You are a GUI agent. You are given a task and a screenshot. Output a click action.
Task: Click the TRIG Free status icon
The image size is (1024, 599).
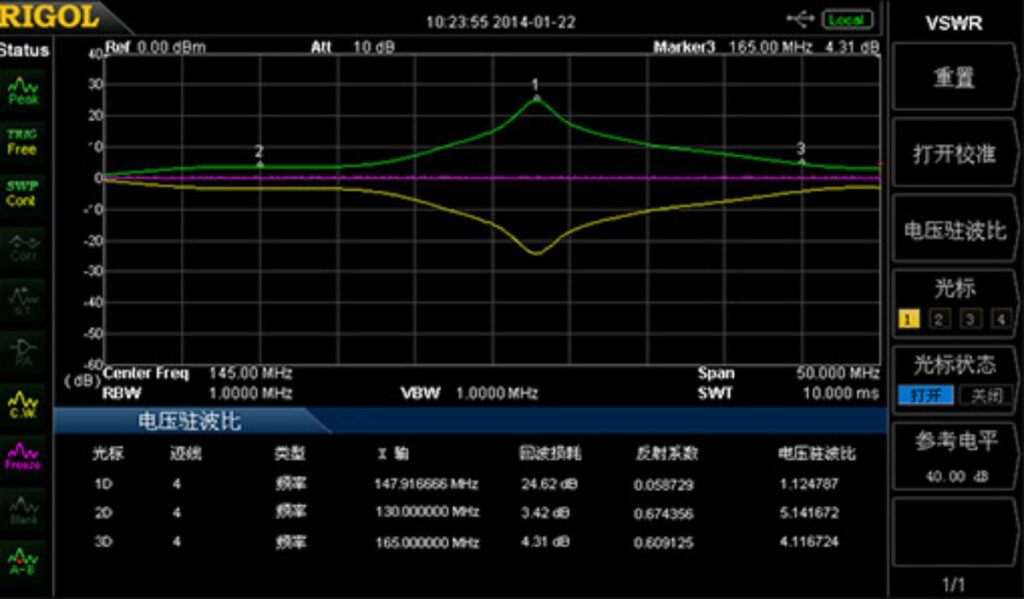pos(22,142)
